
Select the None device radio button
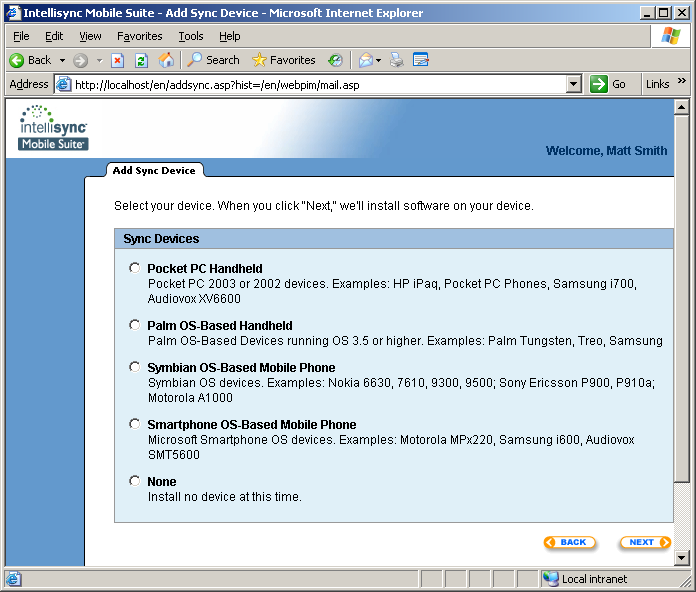[x=134, y=481]
